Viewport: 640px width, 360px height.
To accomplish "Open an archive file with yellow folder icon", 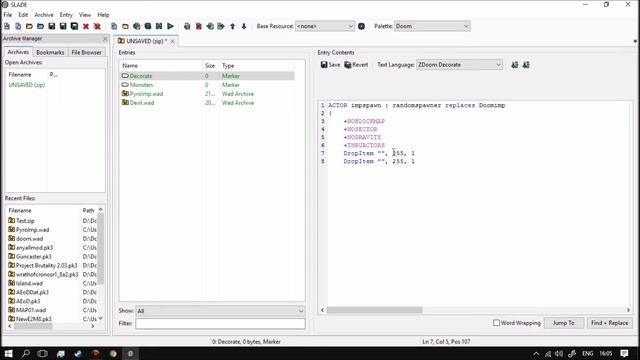I will point(29,26).
